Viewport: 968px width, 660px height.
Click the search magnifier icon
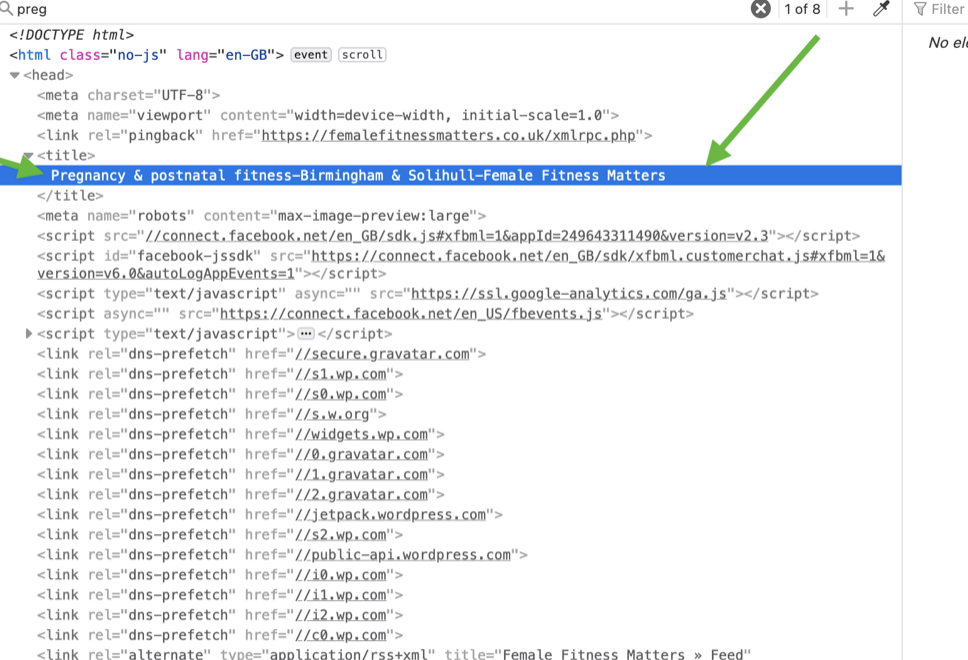click(6, 9)
